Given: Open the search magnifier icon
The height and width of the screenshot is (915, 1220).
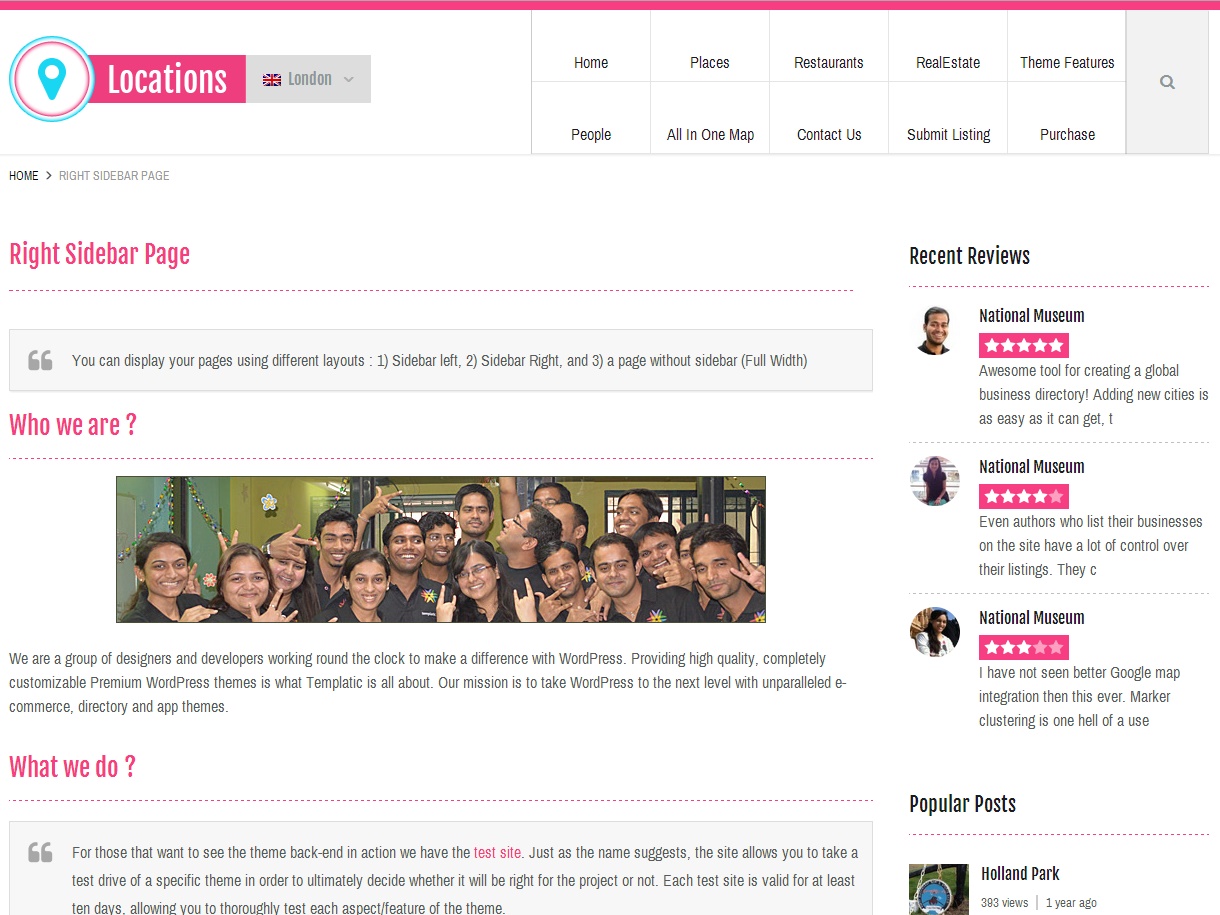Looking at the screenshot, I should coord(1167,82).
